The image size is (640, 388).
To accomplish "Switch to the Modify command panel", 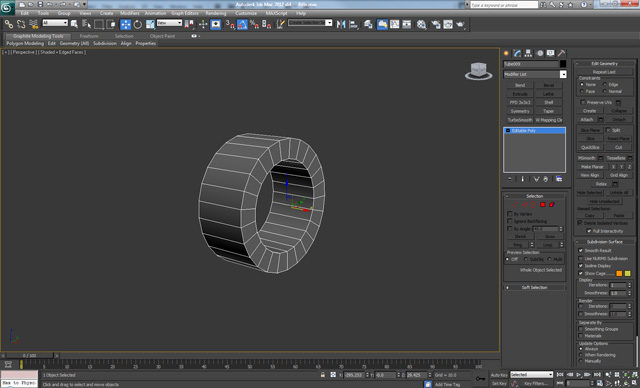I will click(x=517, y=53).
